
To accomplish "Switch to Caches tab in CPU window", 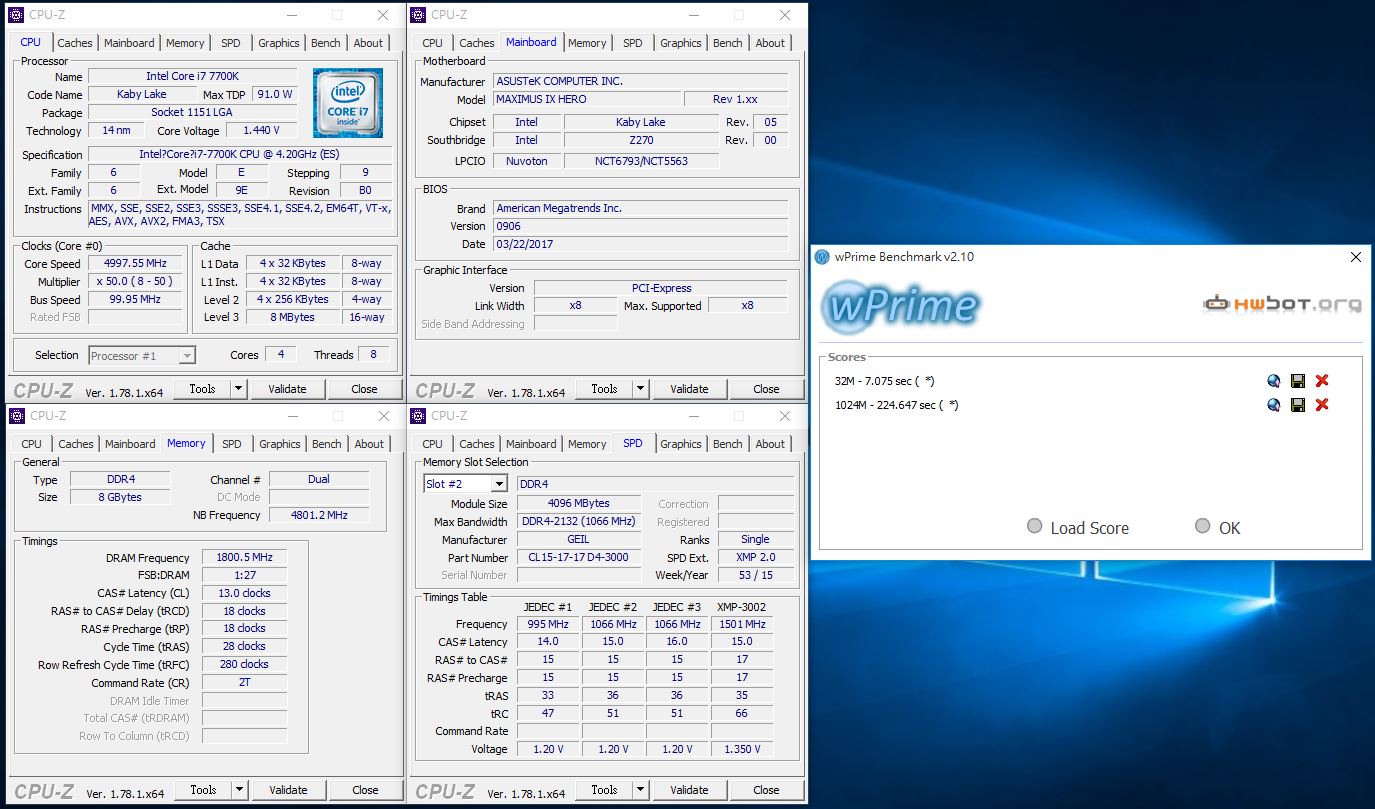I will pos(75,43).
